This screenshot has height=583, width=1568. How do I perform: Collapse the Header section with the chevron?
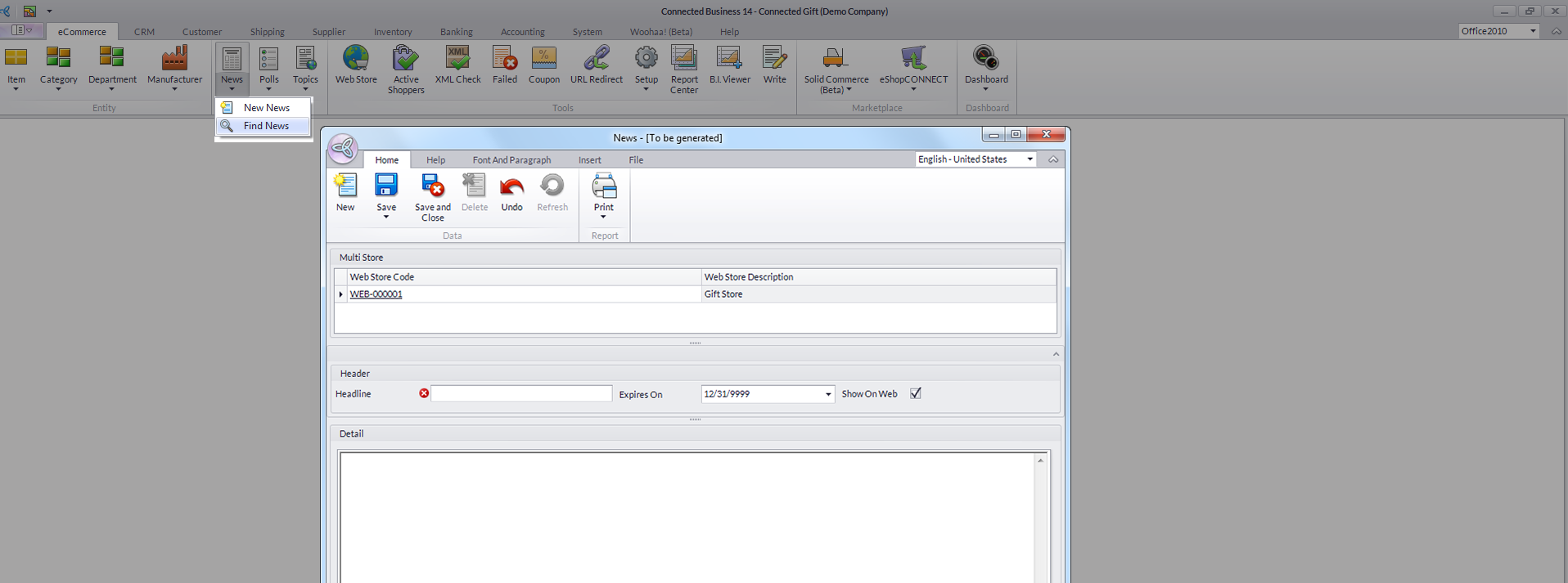click(1056, 354)
